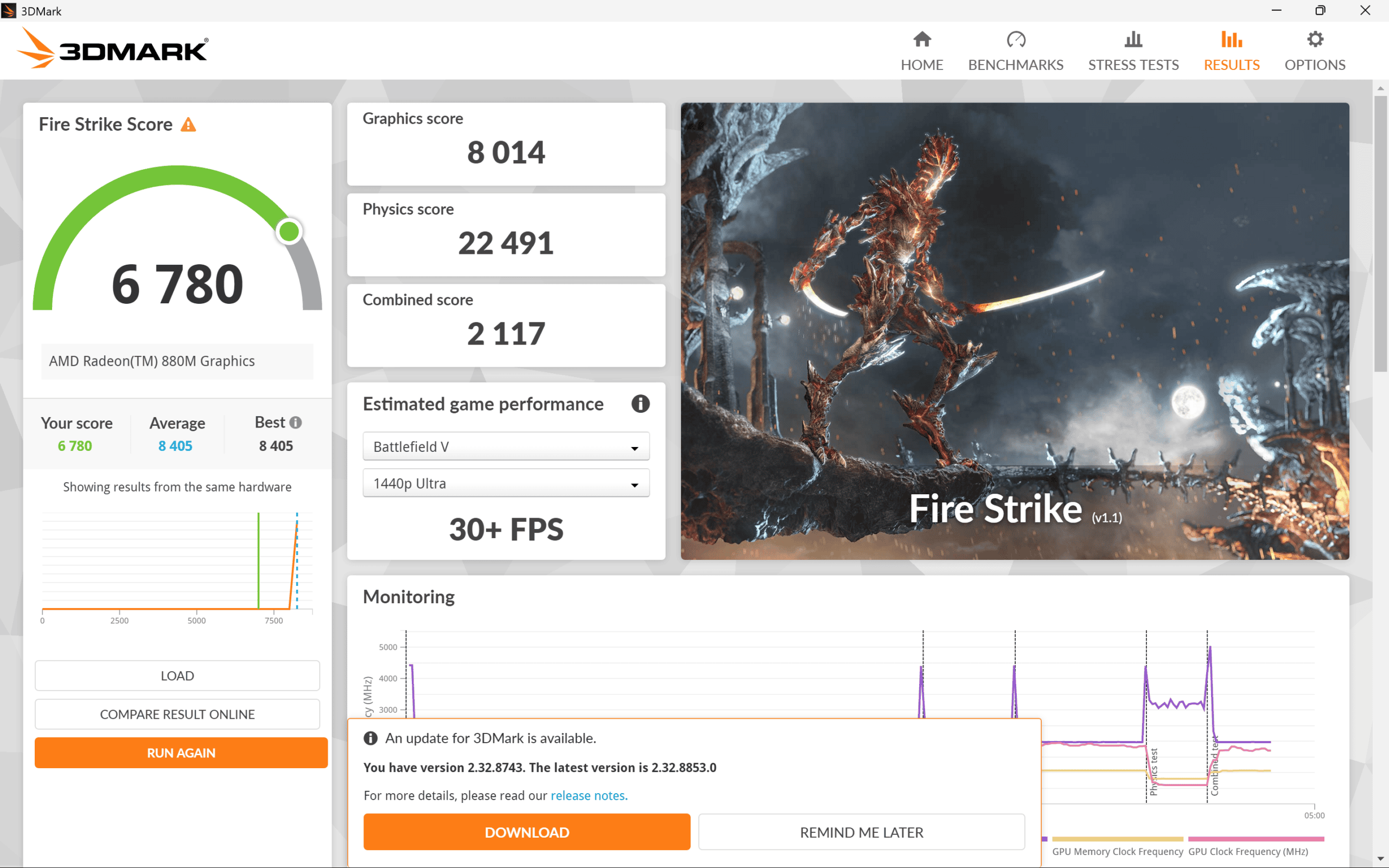
Task: Restore down the 3DMark window
Action: (1320, 10)
